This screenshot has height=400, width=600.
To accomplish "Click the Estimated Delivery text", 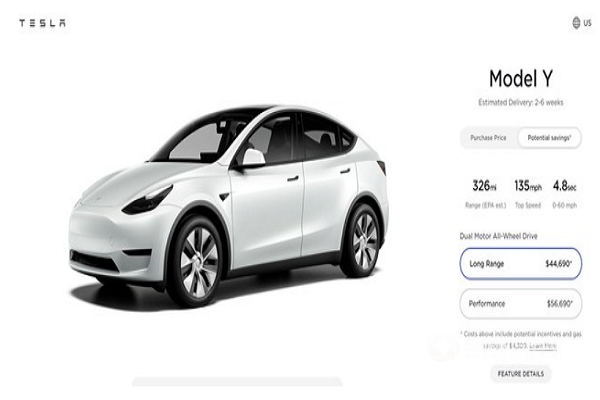I will pos(521,103).
